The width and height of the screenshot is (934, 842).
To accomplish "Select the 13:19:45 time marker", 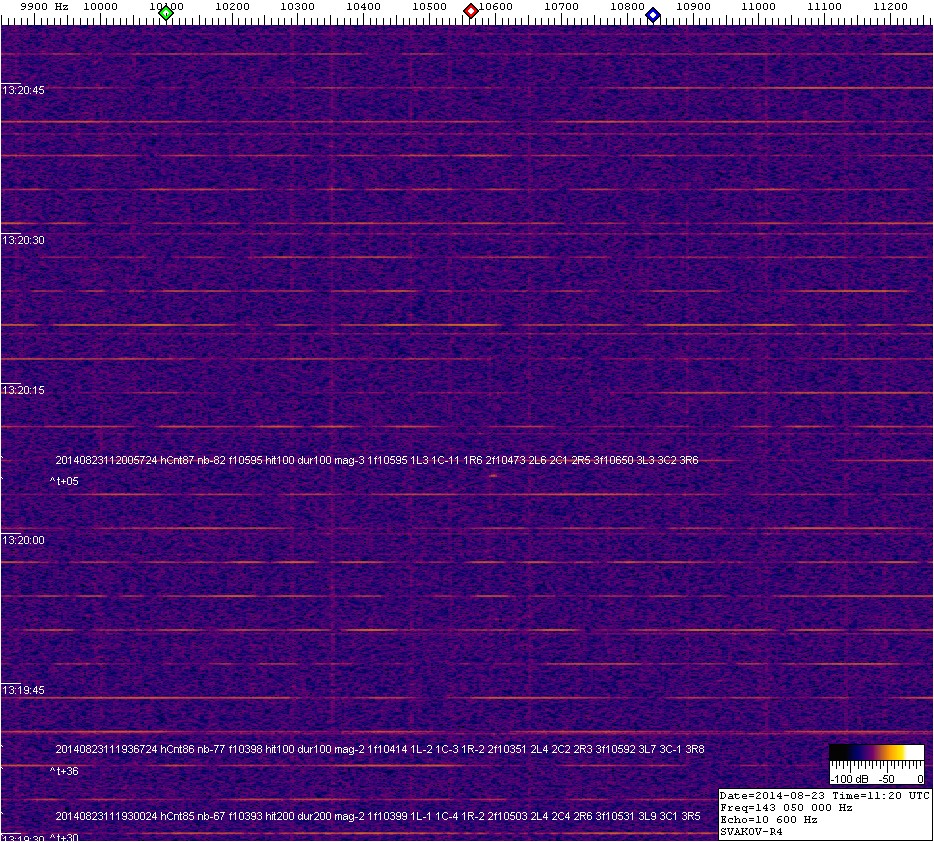I will click(24, 690).
